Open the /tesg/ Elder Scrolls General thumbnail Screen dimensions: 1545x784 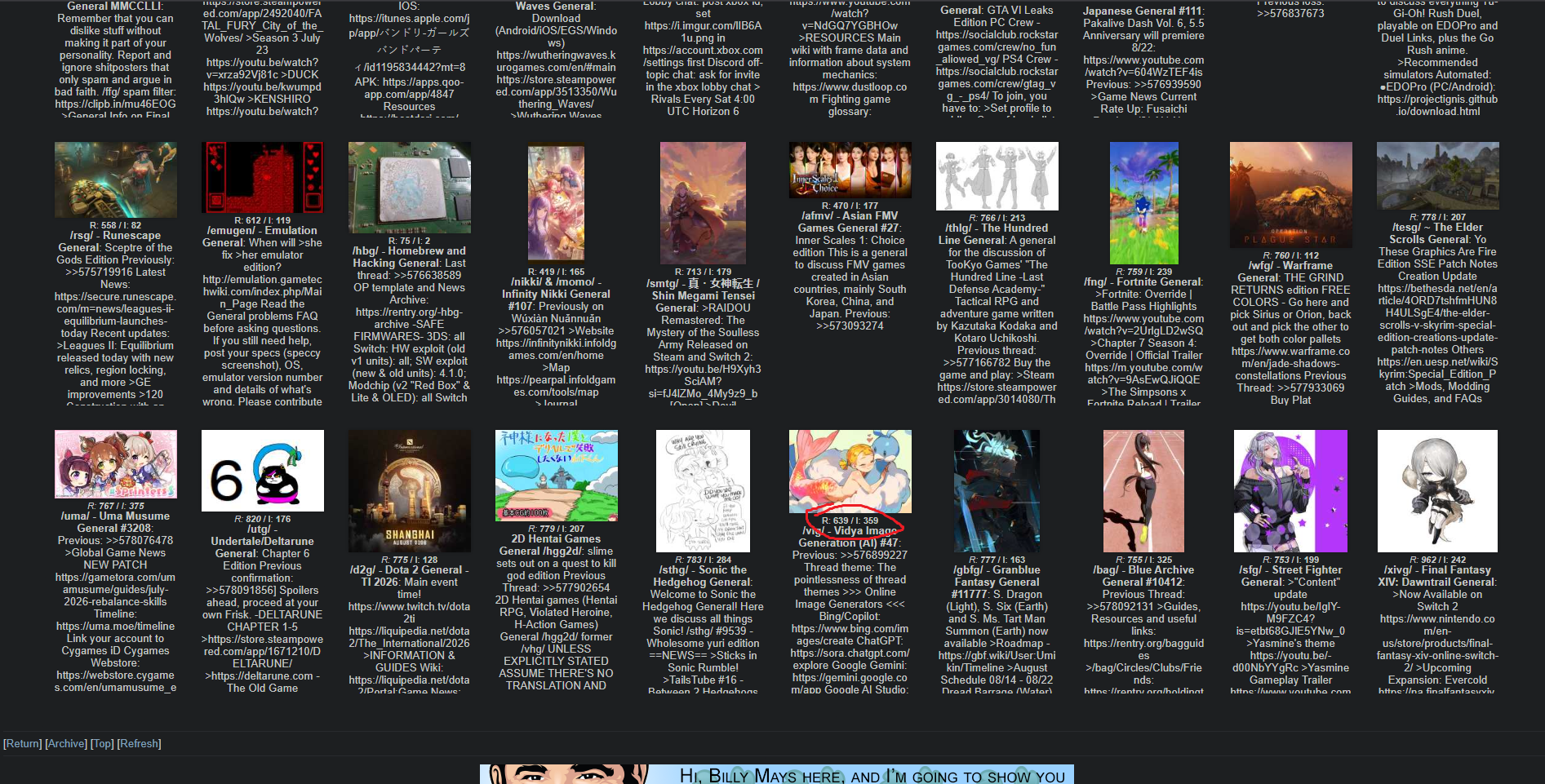[x=1438, y=175]
